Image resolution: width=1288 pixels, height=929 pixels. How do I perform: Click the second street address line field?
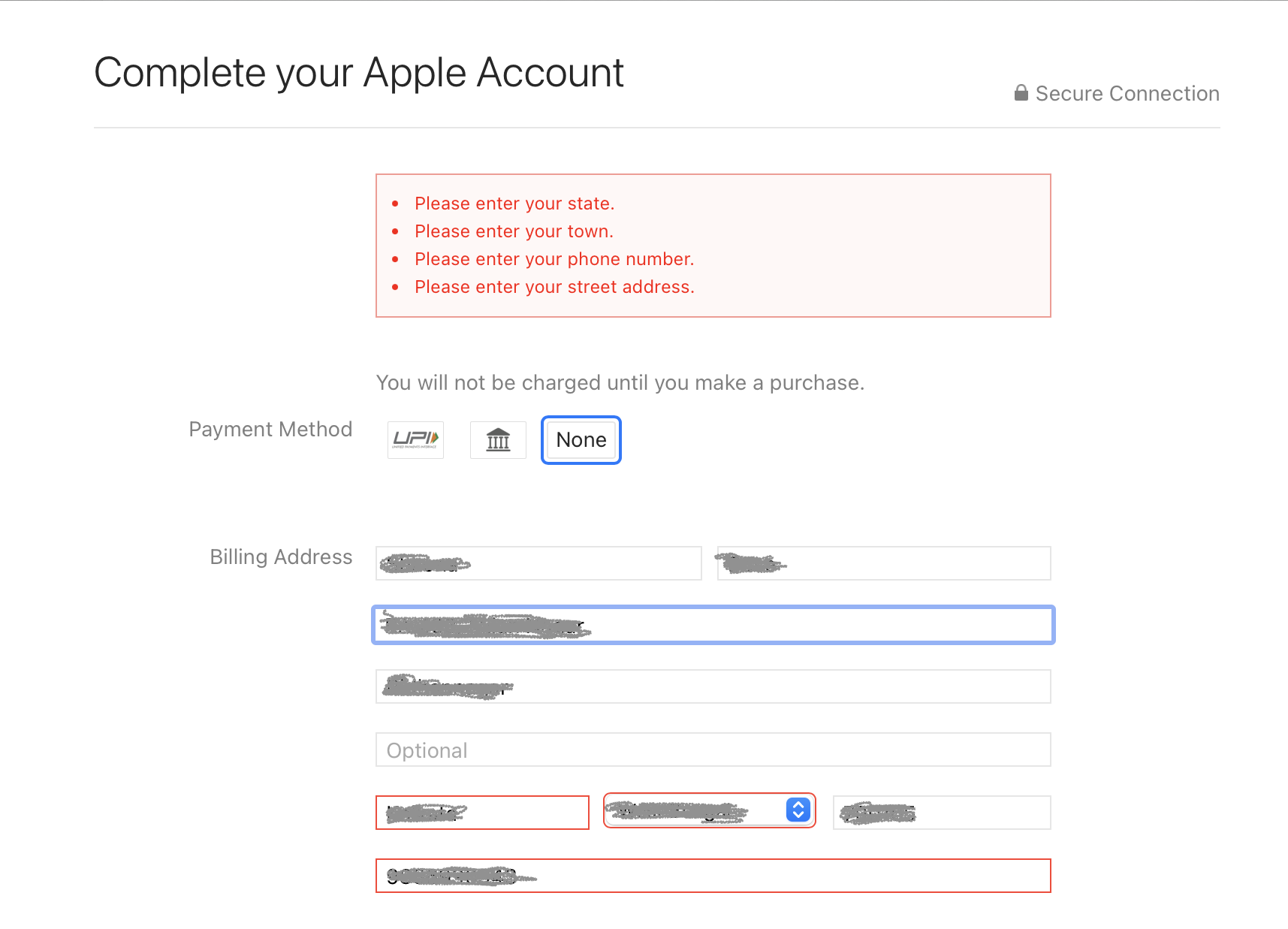[x=713, y=686]
